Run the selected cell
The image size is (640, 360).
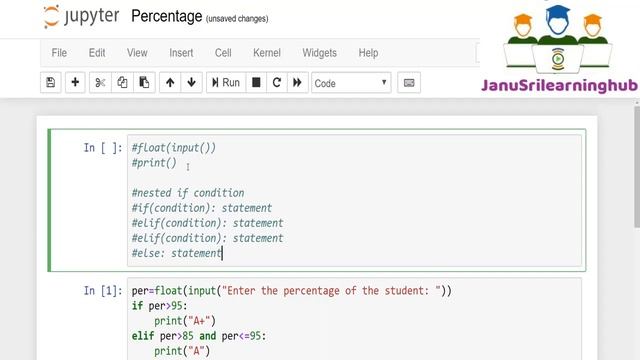[x=226, y=82]
